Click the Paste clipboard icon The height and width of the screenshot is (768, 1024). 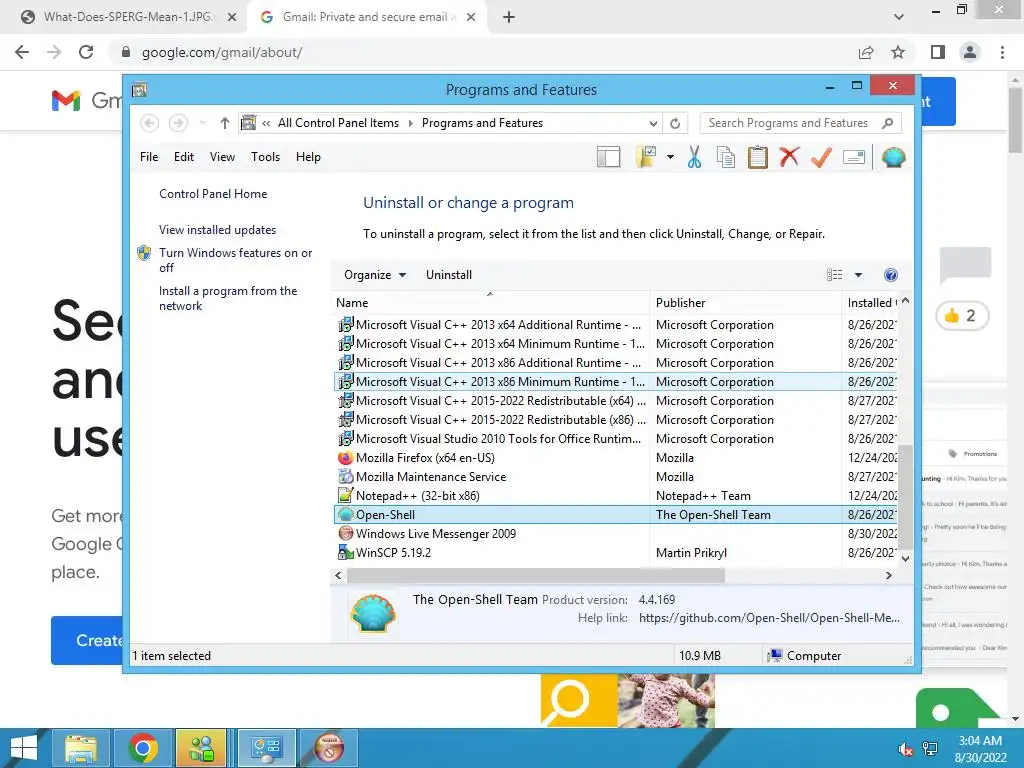[758, 157]
